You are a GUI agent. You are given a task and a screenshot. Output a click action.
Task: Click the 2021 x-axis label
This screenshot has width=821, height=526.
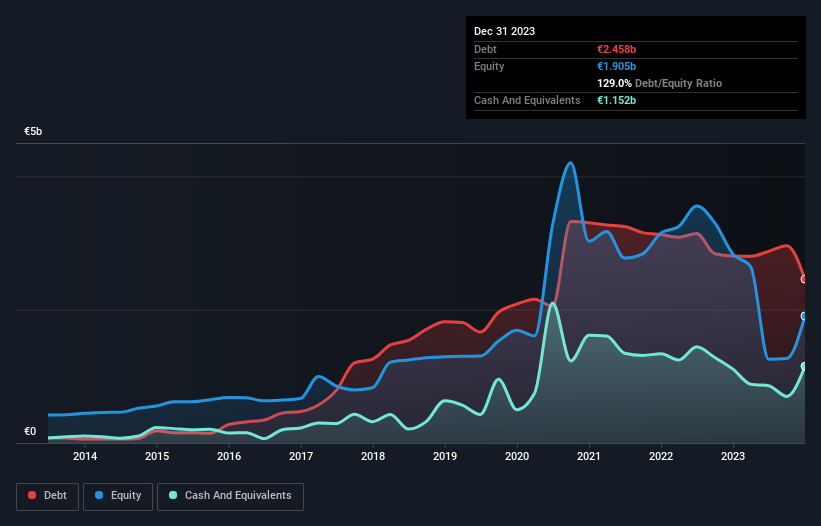tap(589, 456)
